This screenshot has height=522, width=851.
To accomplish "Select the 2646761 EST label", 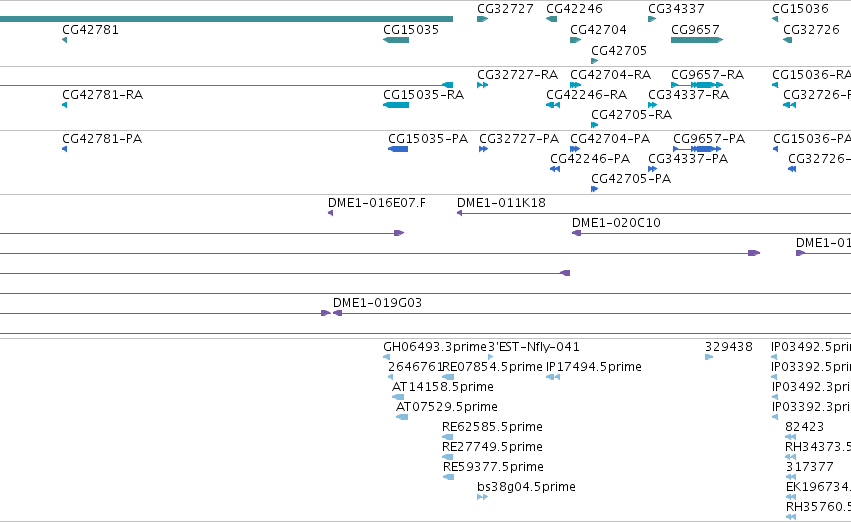I will (415, 367).
